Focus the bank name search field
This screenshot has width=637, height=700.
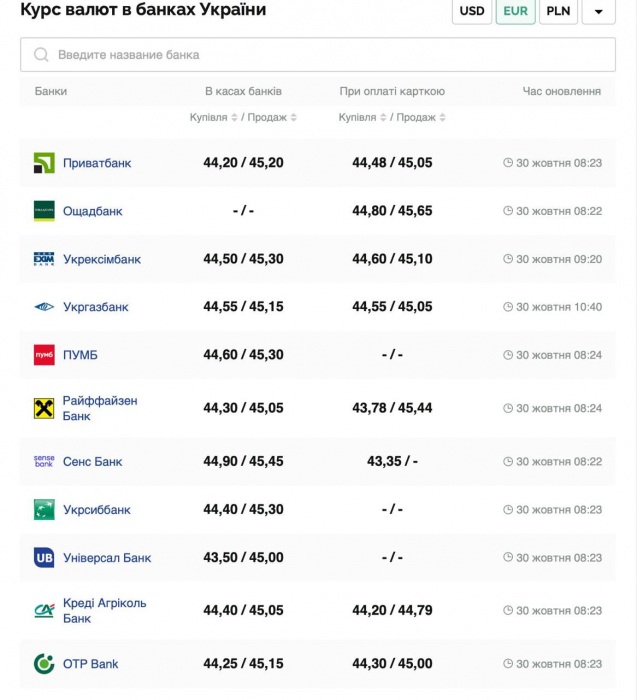[318, 55]
